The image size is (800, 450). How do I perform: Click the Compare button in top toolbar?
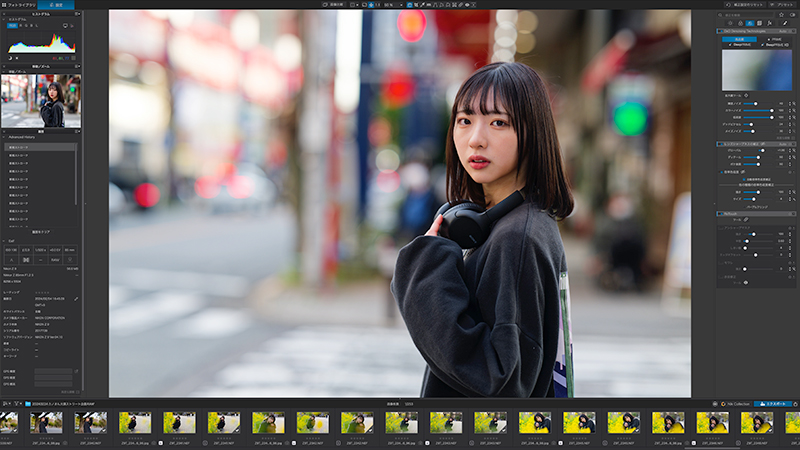click(333, 5)
